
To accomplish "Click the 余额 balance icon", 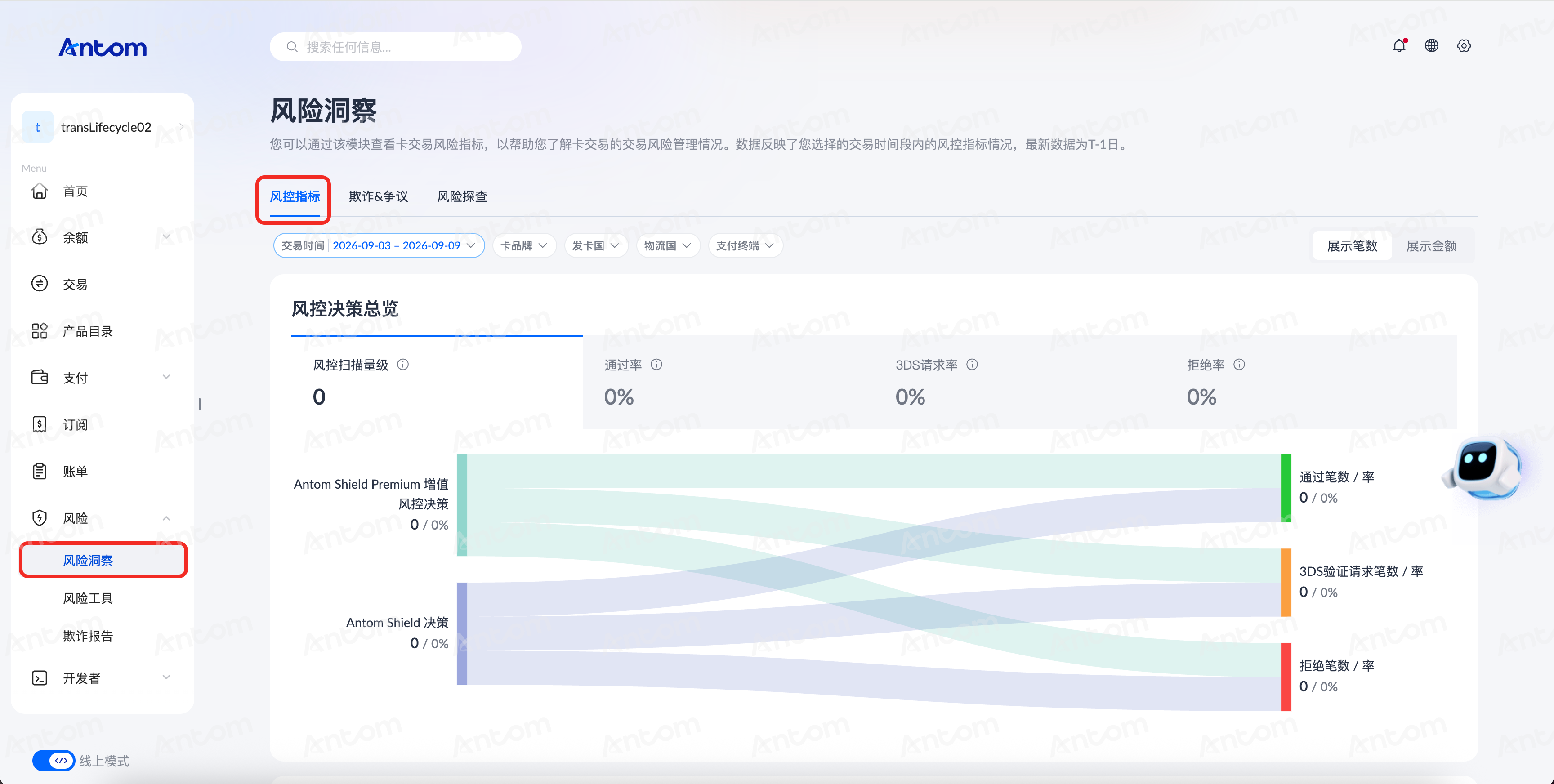I will (x=40, y=237).
